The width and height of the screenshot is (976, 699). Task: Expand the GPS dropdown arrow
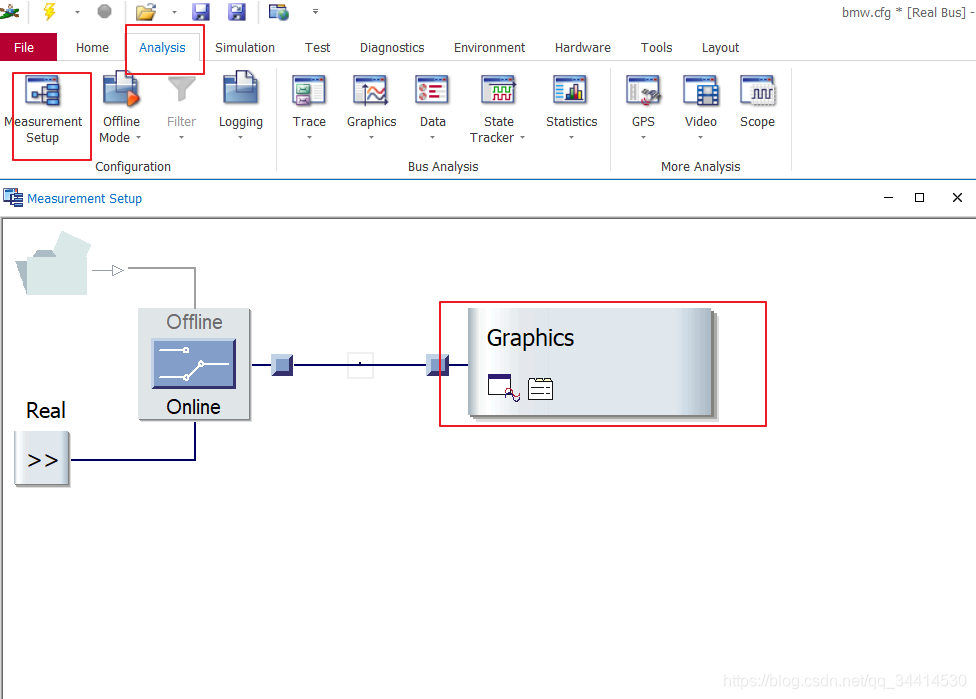(x=644, y=138)
